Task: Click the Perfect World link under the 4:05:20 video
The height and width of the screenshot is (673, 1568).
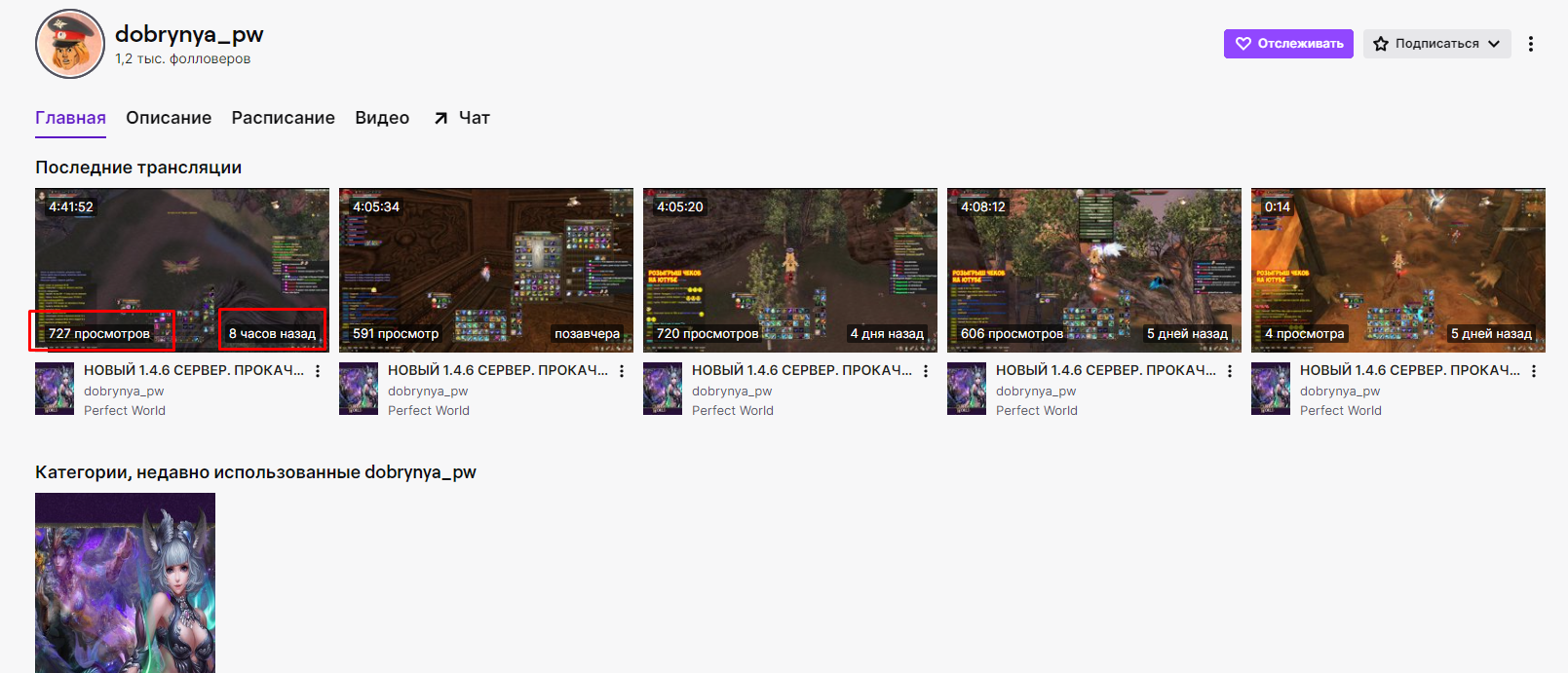Action: click(733, 411)
